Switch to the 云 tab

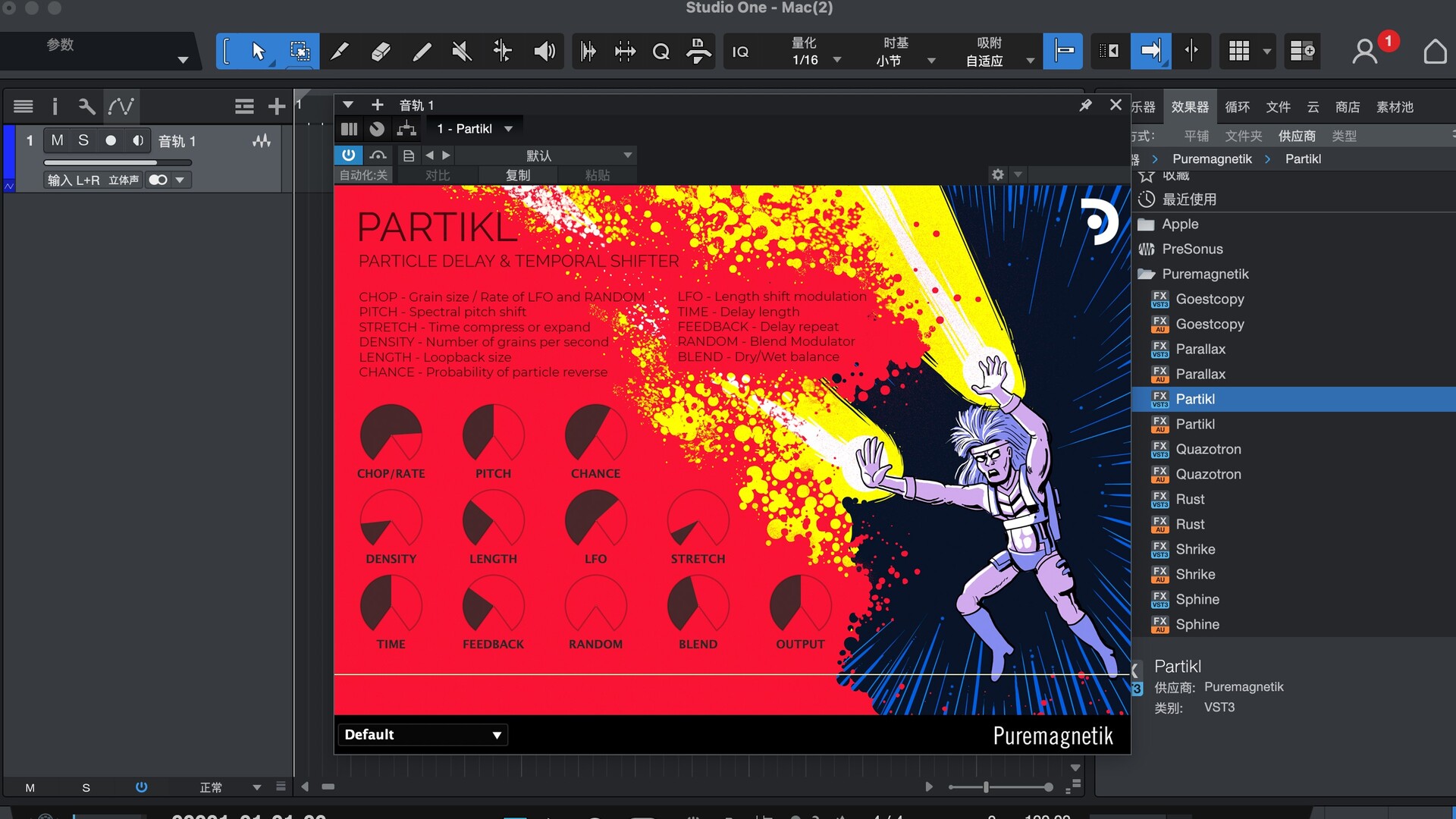tap(1313, 107)
